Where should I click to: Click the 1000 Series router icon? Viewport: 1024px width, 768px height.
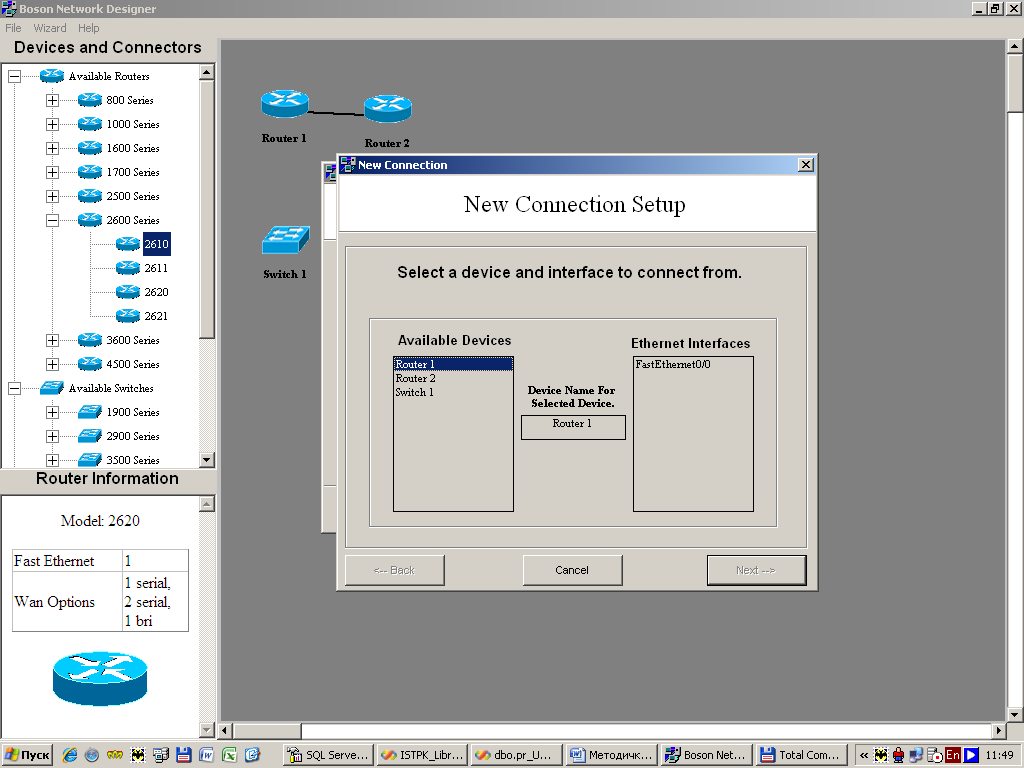(x=89, y=124)
